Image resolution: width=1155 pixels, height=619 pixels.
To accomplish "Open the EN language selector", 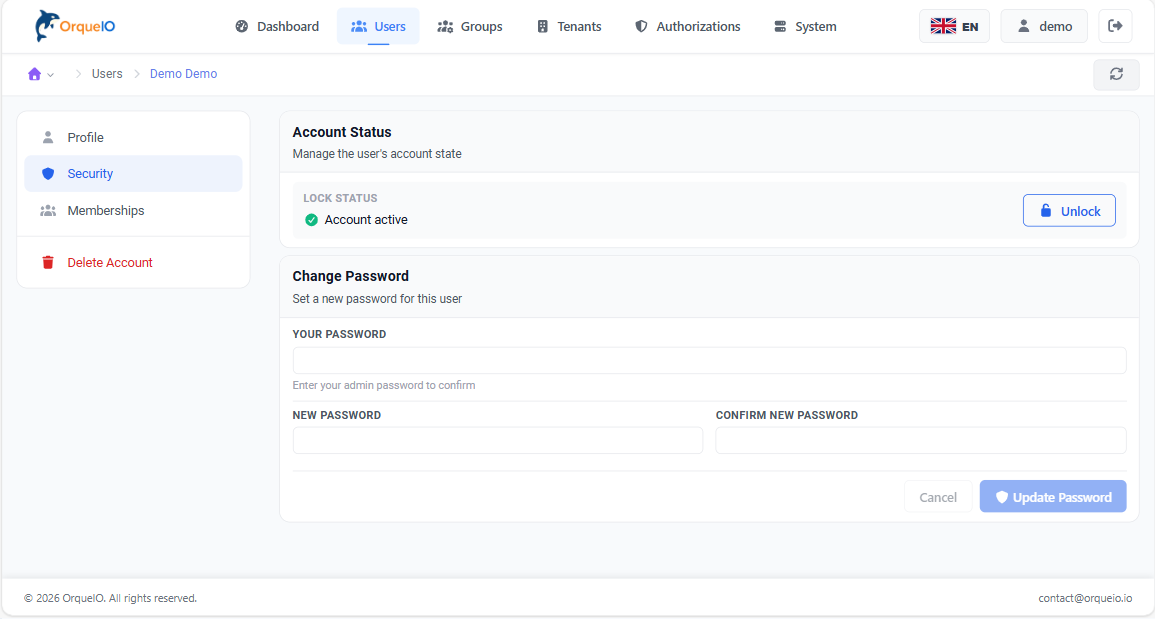I will click(x=954, y=25).
